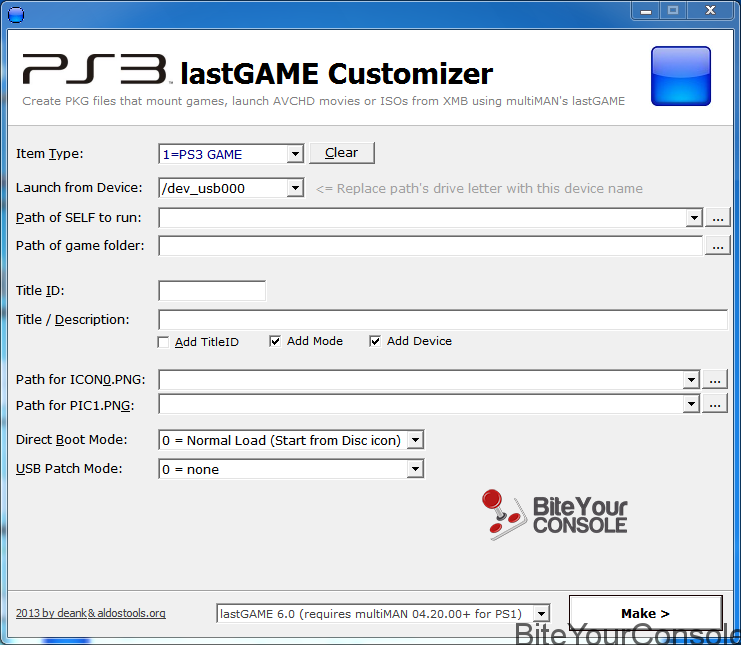Click the BiteYourConsole joystick logo

point(554,515)
